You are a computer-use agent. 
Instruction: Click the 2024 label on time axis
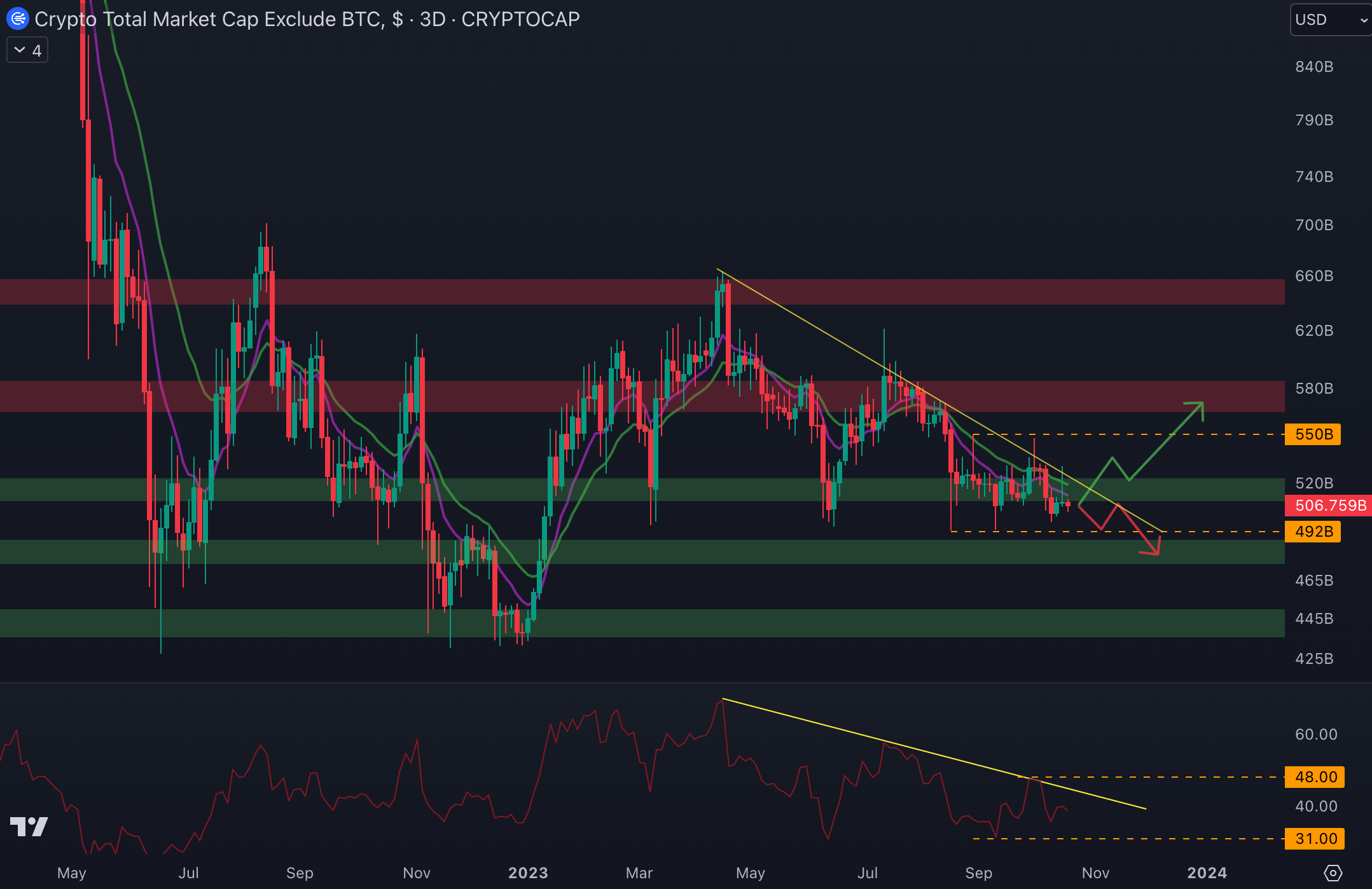click(x=1207, y=872)
